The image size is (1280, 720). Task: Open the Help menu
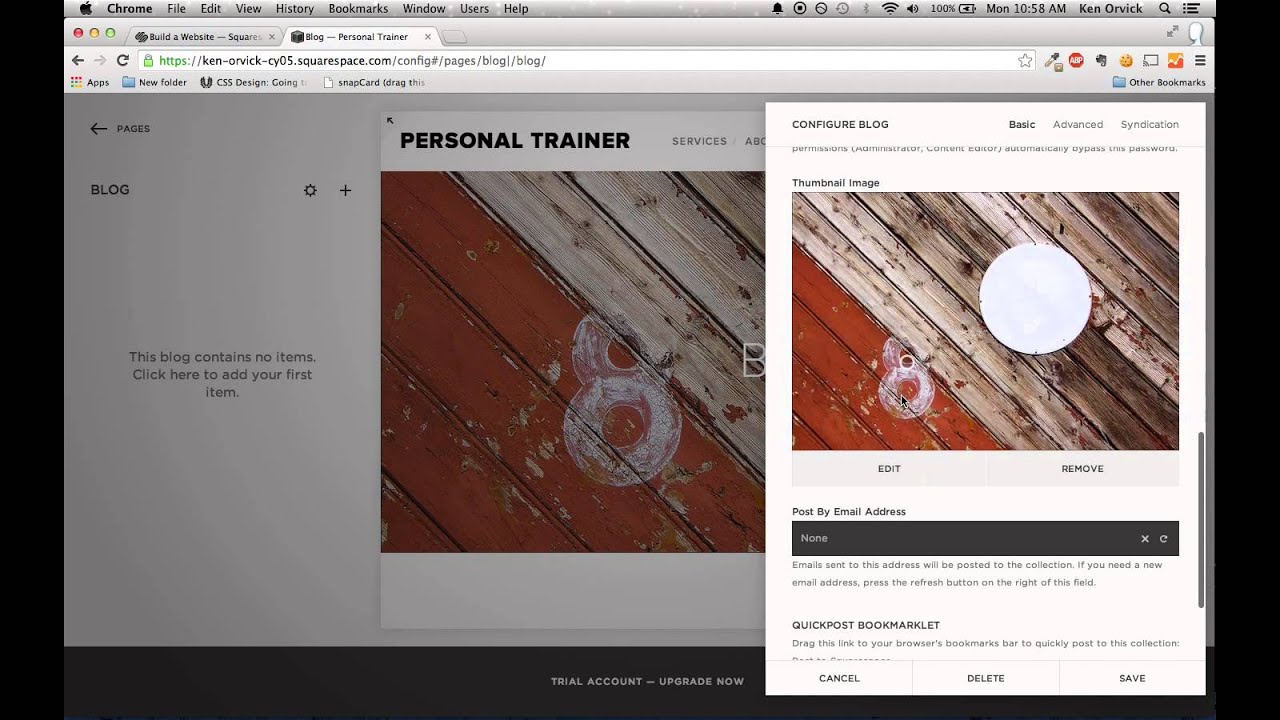(516, 8)
